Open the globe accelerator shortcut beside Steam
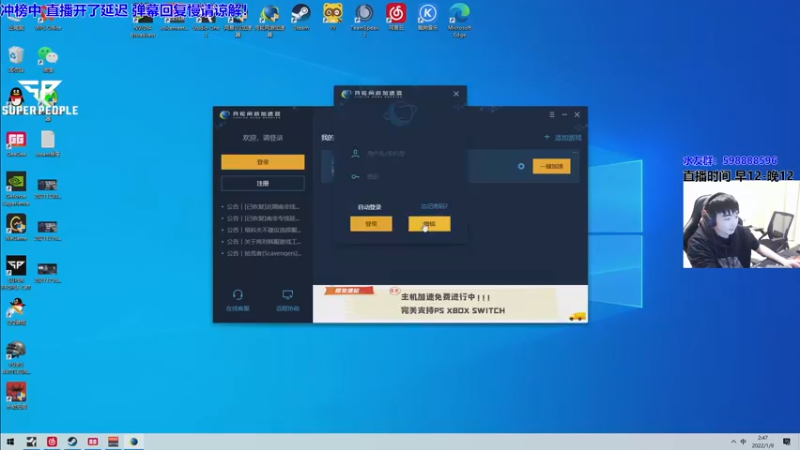The width and height of the screenshot is (800, 450). point(269,19)
